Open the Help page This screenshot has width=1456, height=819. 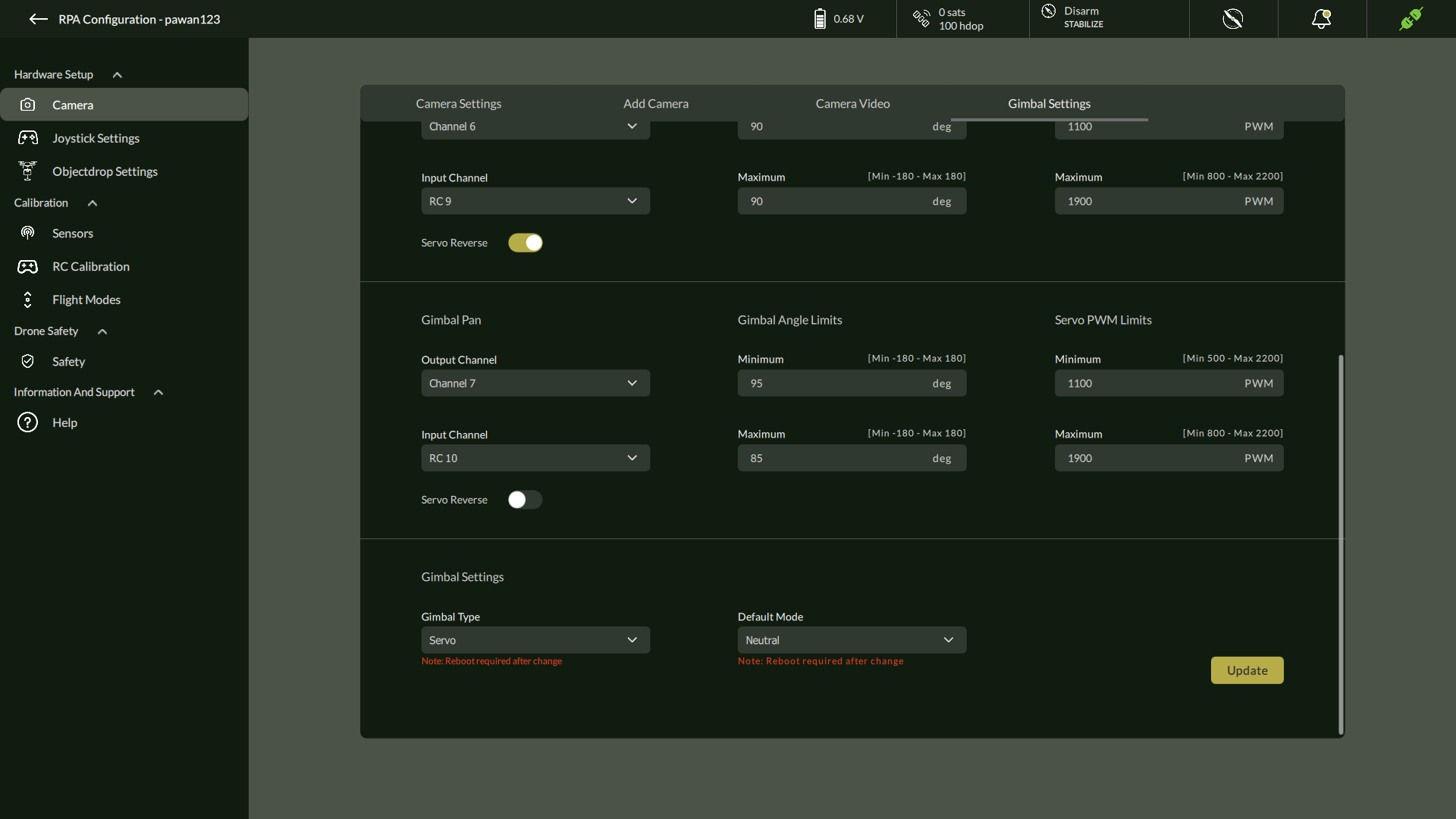(x=124, y=422)
